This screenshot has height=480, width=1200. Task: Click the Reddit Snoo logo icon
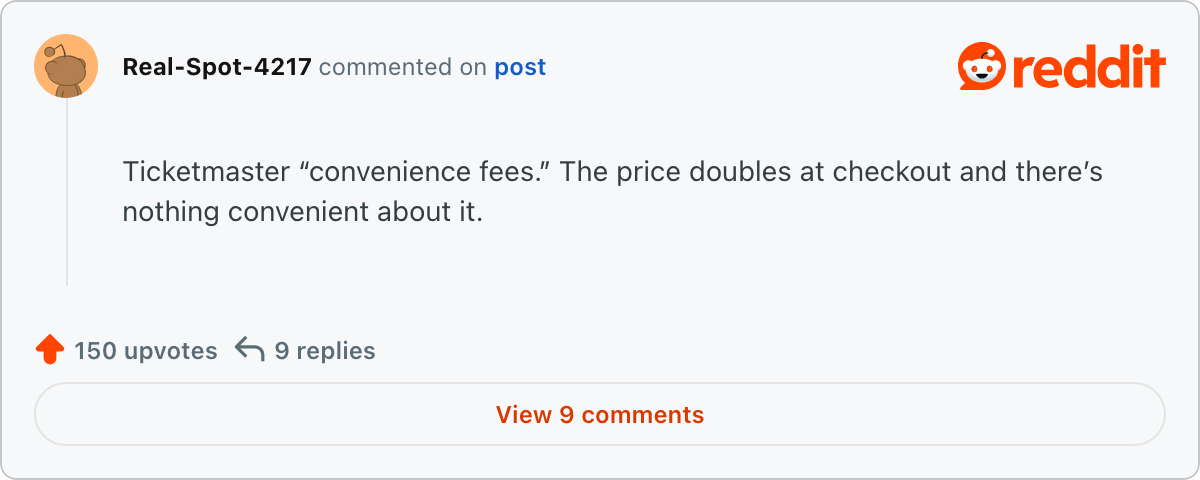[981, 67]
